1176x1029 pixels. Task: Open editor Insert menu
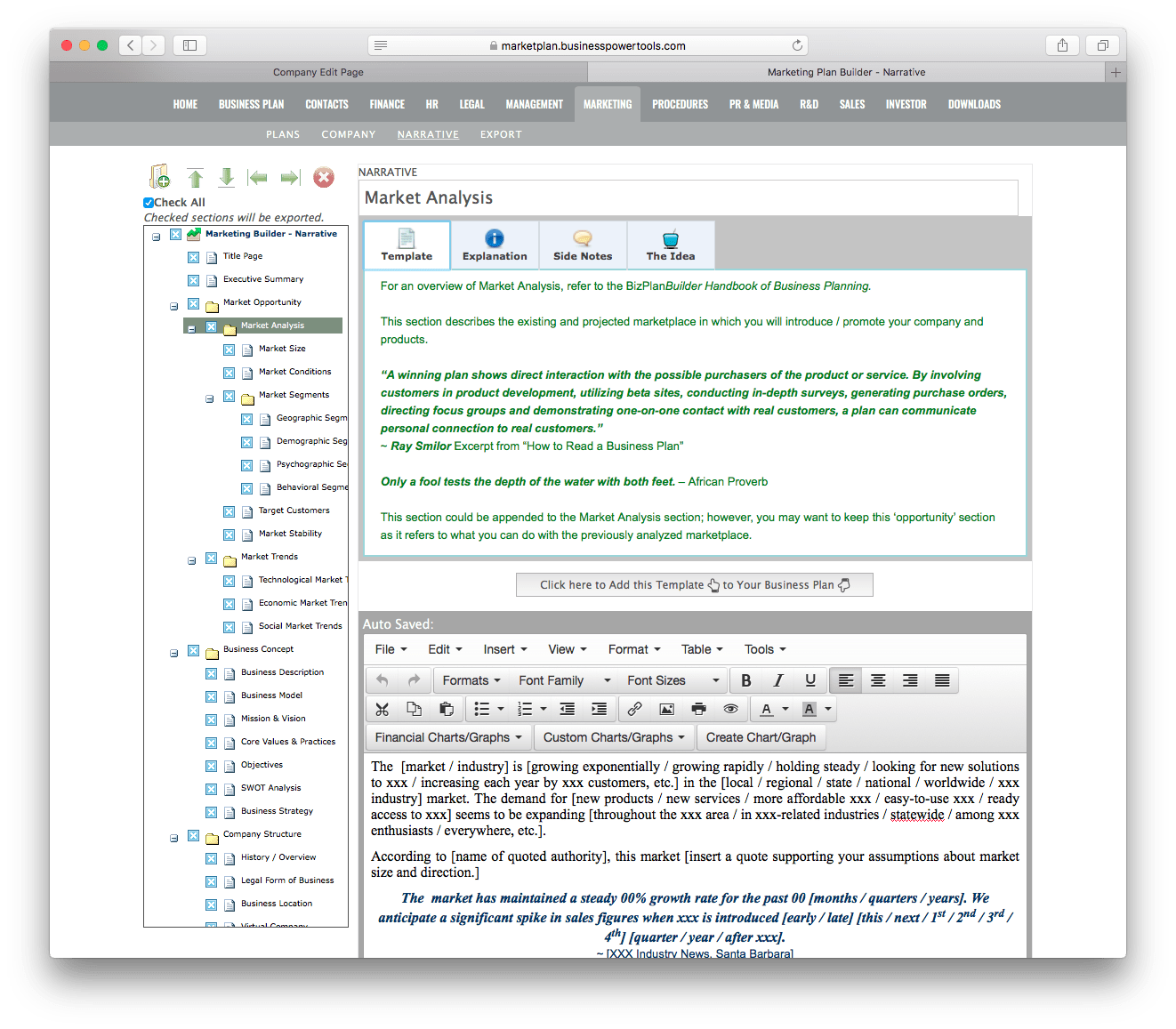pos(505,649)
